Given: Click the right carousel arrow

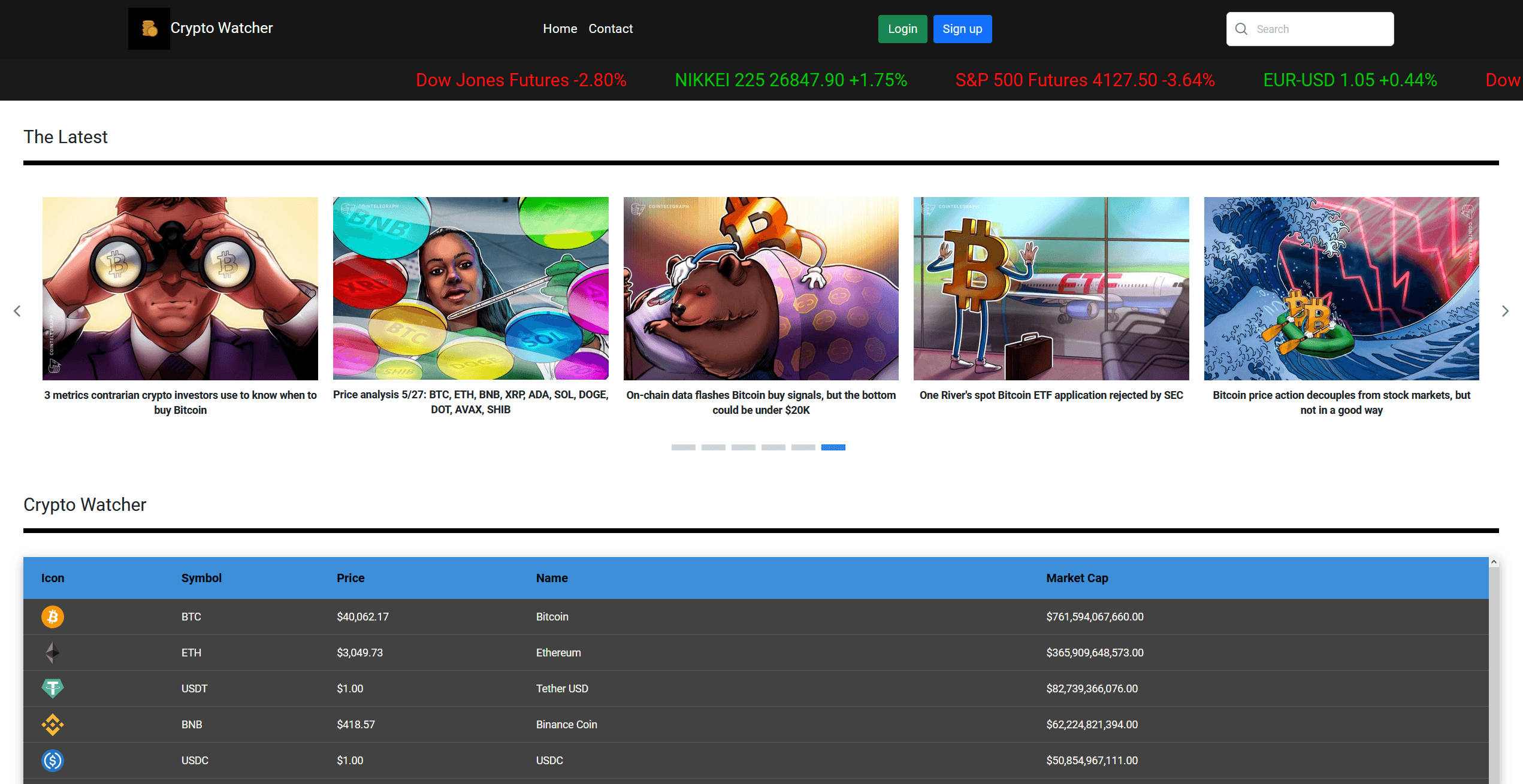Looking at the screenshot, I should [x=1506, y=311].
